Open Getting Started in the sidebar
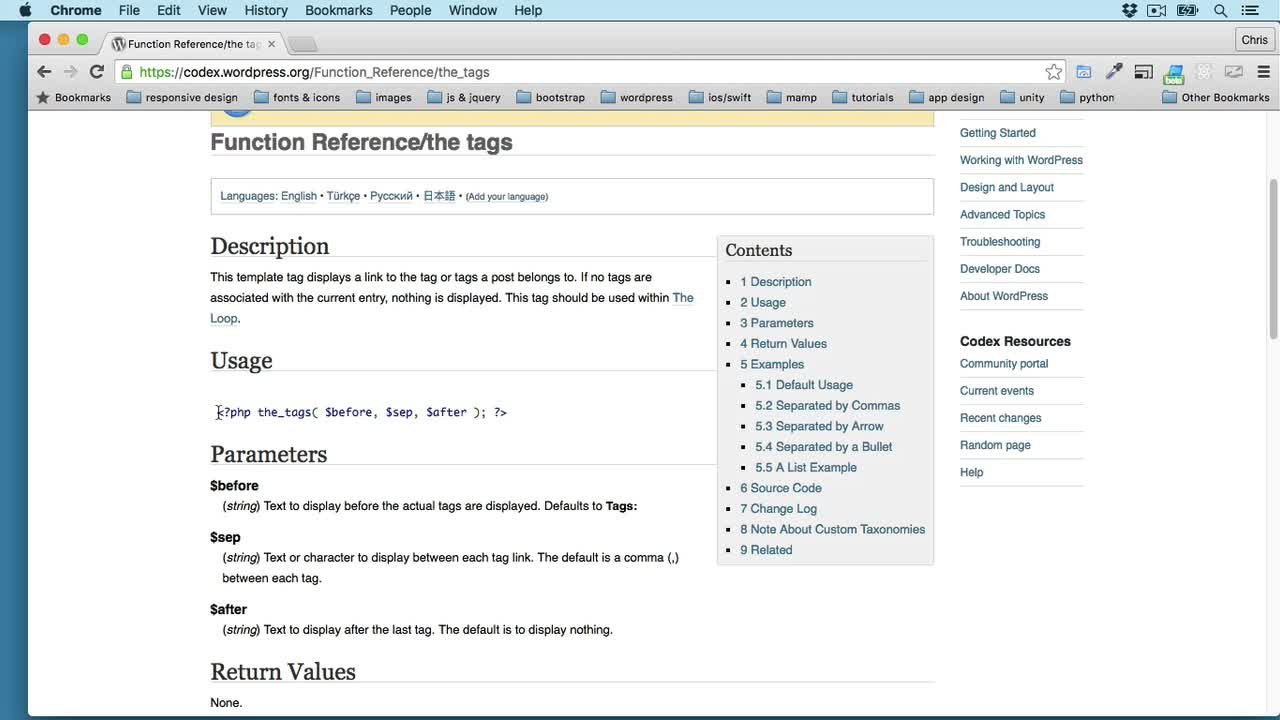Screen dimensions: 1280x720 [998, 133]
